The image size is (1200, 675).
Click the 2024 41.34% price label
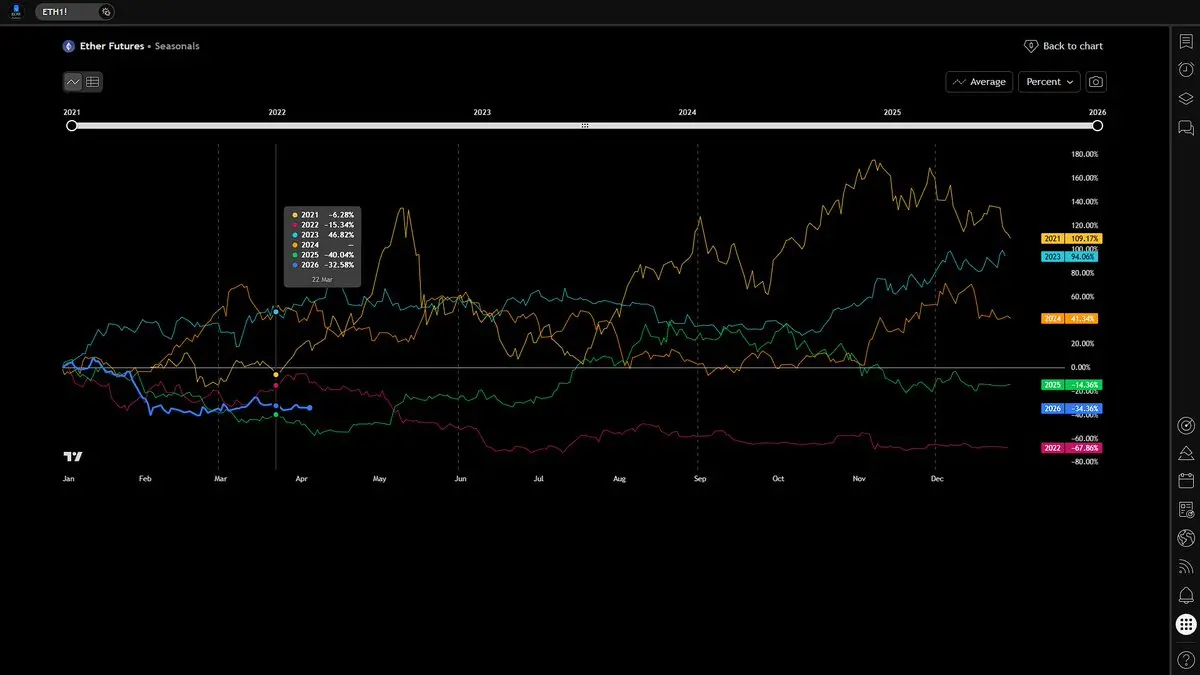click(1071, 318)
